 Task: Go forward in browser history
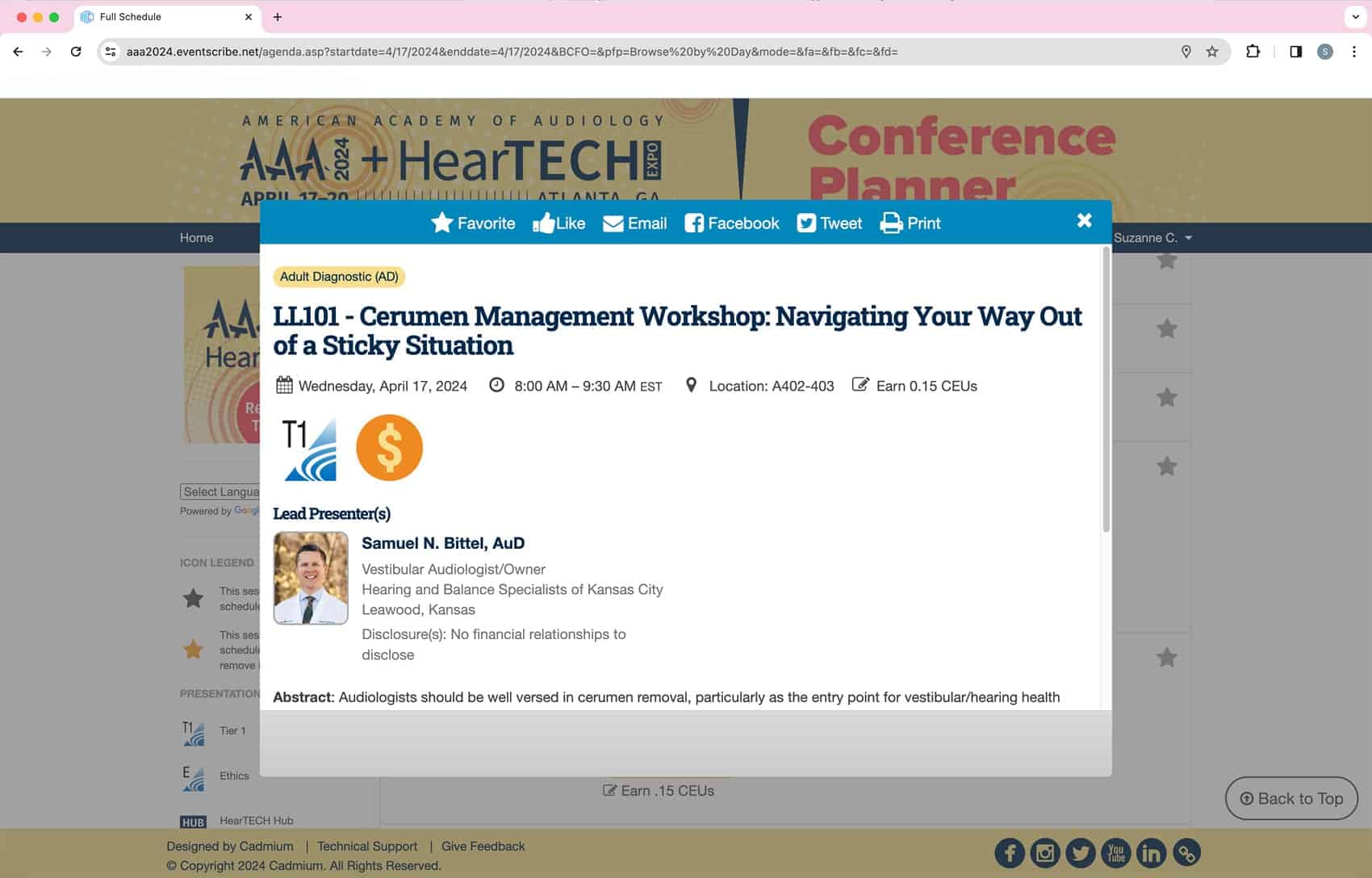(47, 52)
